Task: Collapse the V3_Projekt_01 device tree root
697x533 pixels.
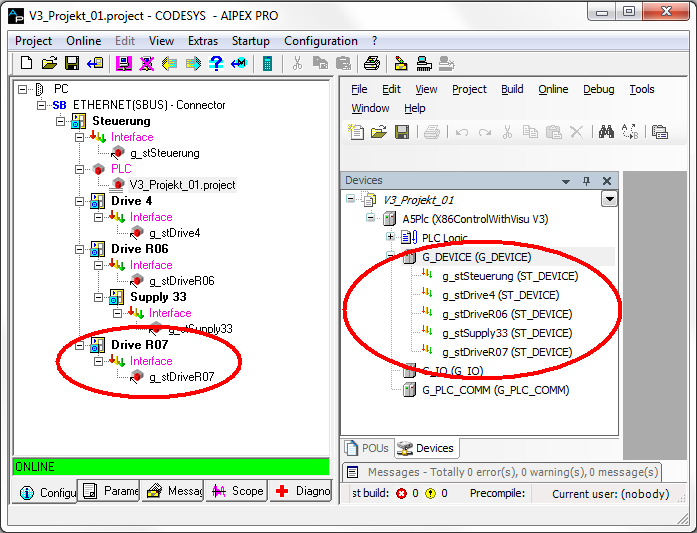Action: pos(351,199)
